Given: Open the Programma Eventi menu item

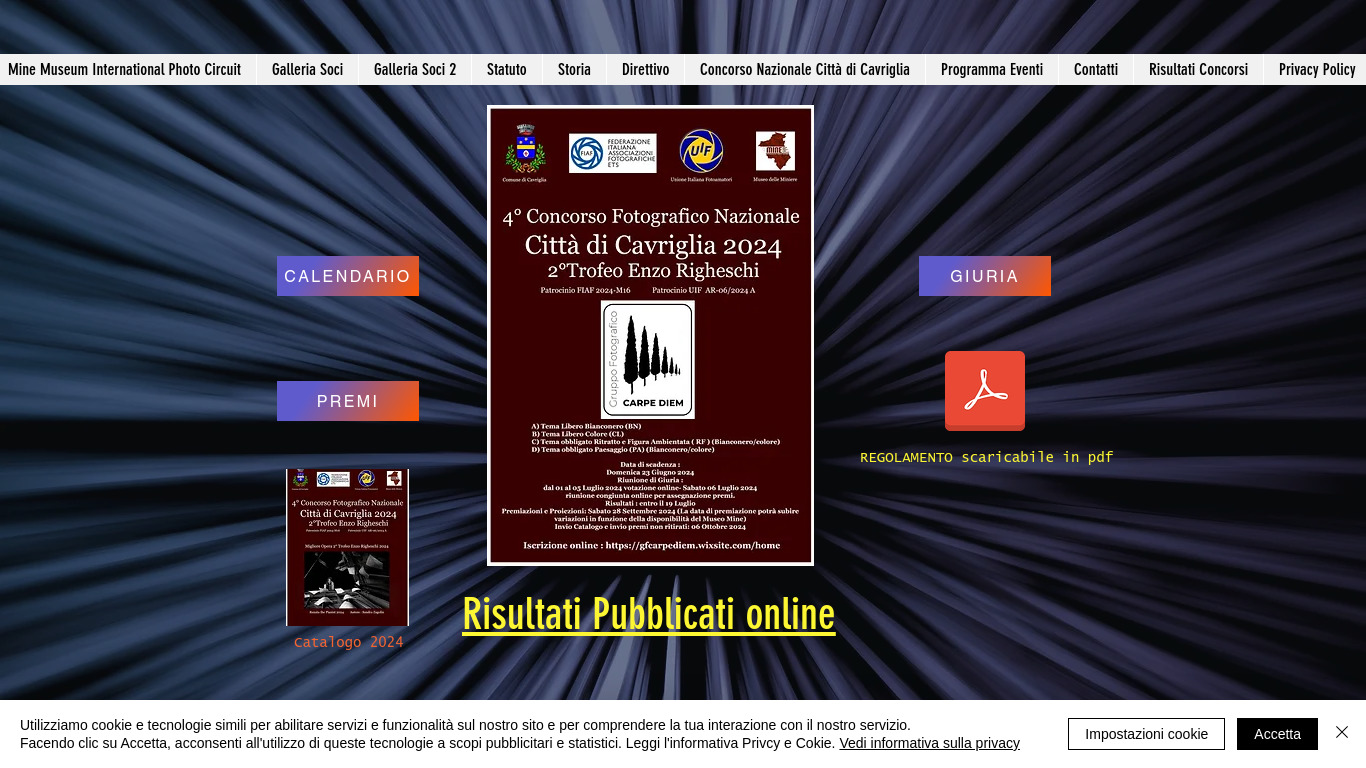Looking at the screenshot, I should [x=991, y=70].
